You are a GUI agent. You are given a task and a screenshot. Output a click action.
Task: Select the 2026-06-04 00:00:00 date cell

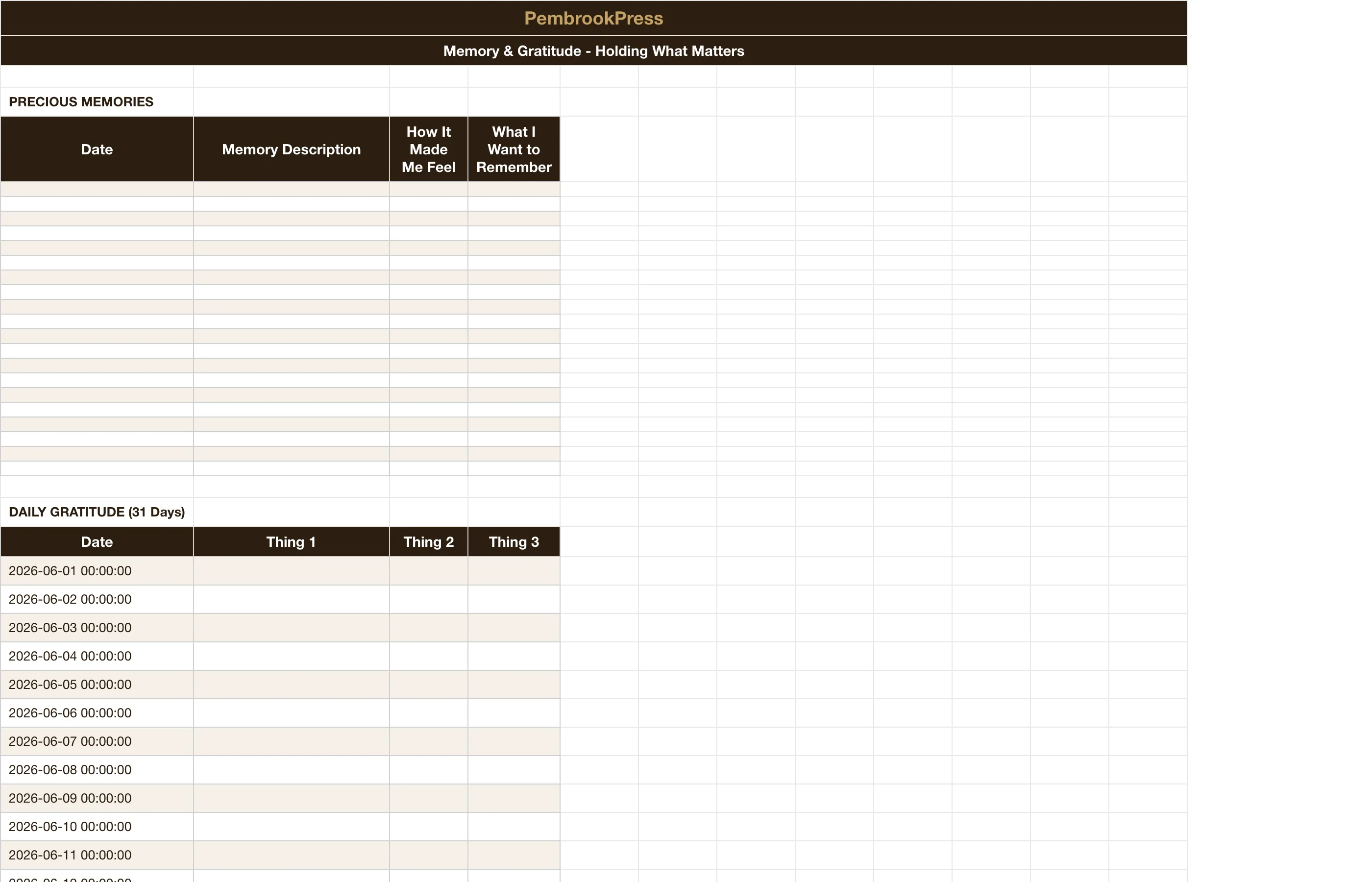(97, 656)
